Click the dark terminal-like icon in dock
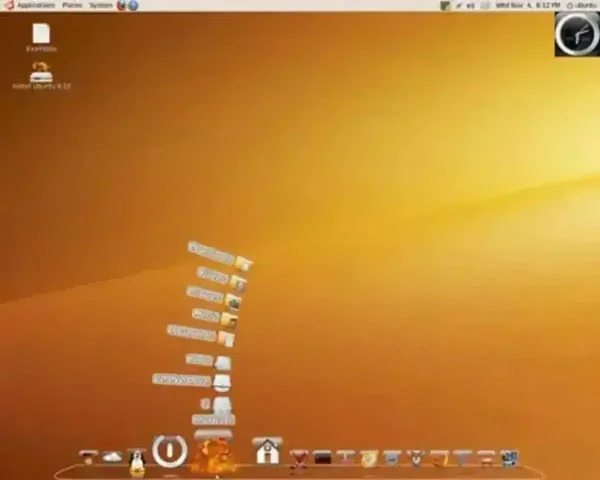This screenshot has width=600, height=480. tap(322, 457)
